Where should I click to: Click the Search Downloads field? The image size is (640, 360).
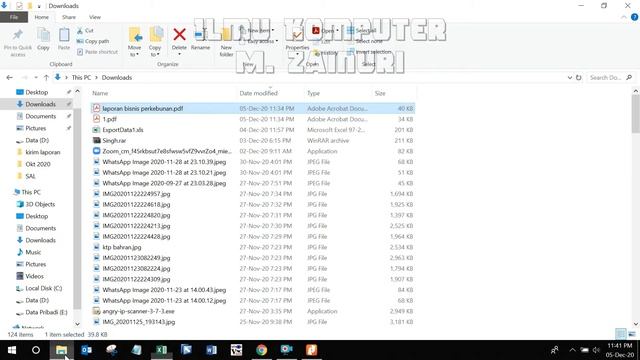tap(610, 78)
